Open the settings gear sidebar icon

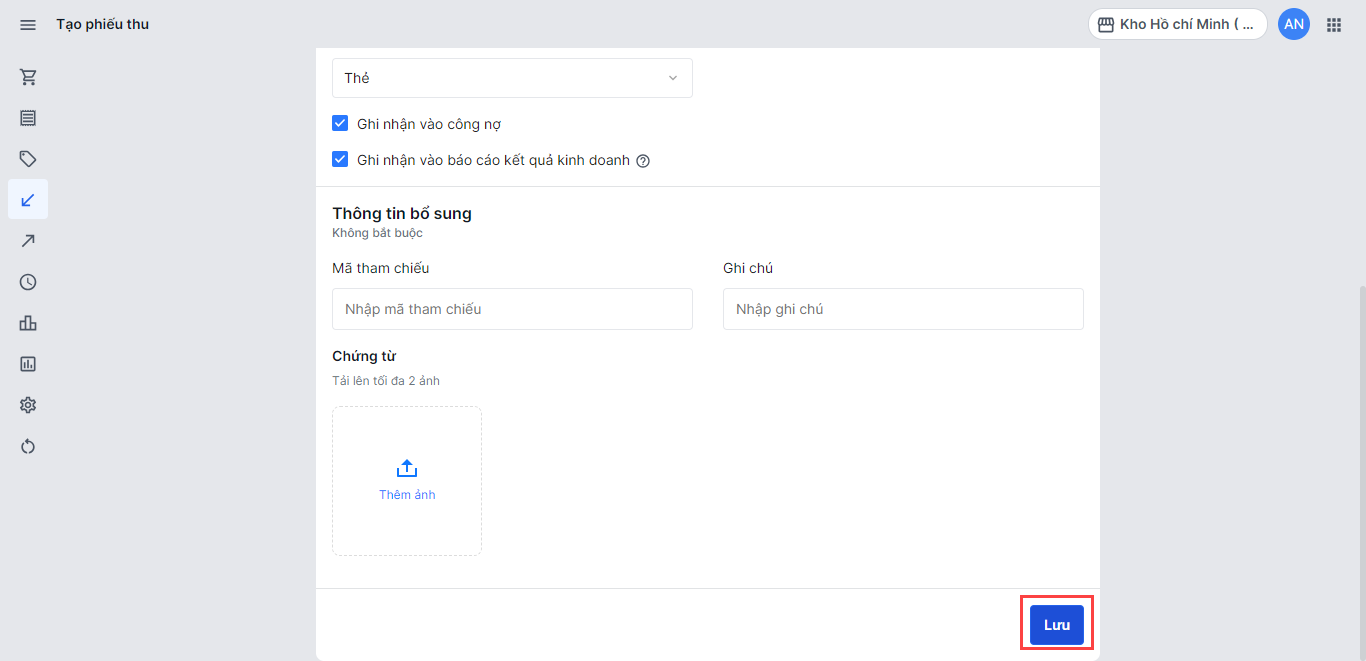tap(28, 405)
